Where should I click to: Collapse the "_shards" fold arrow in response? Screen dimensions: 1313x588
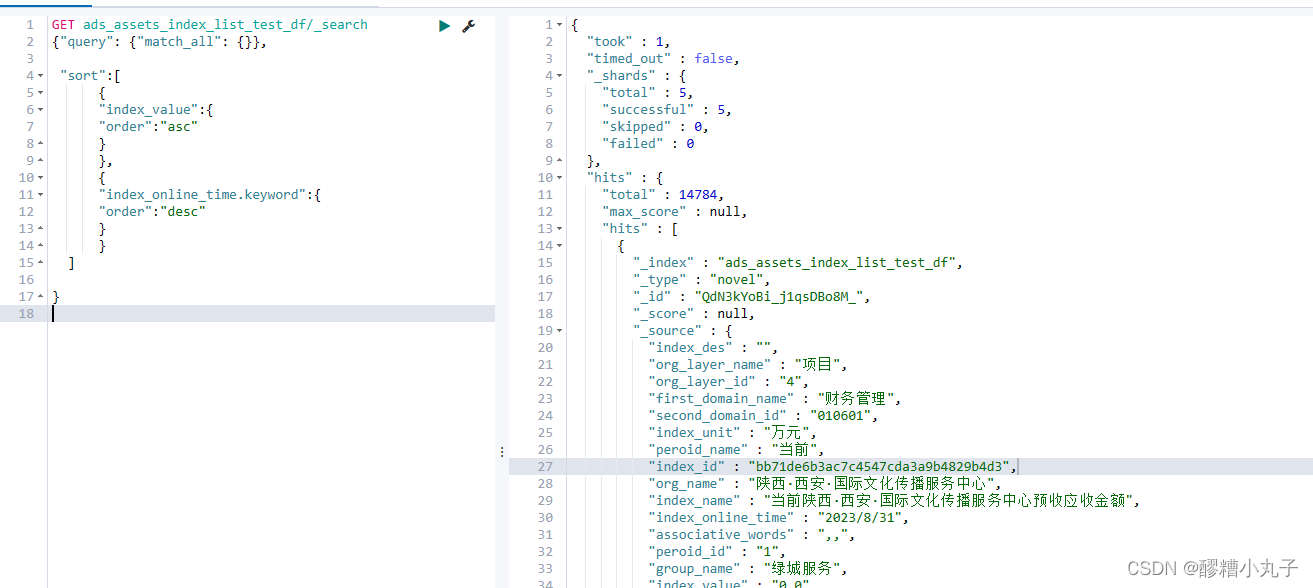pyautogui.click(x=560, y=76)
